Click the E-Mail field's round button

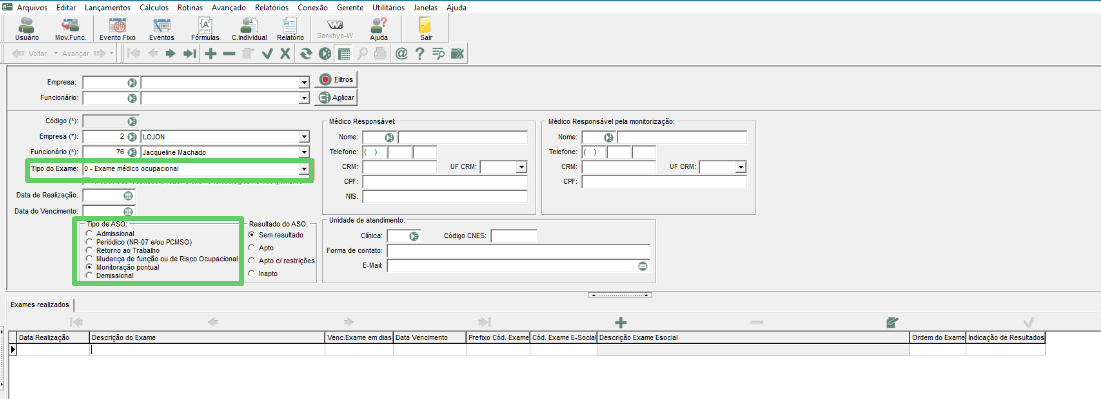coord(642,266)
